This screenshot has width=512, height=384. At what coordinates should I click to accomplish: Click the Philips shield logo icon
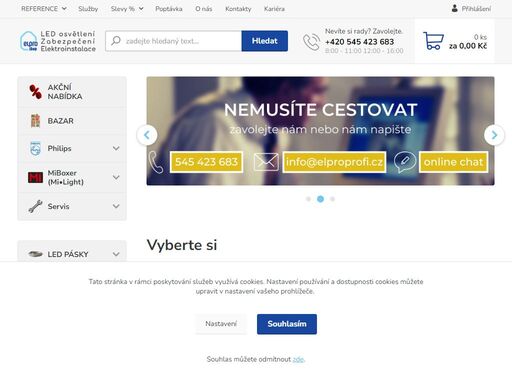click(x=35, y=148)
